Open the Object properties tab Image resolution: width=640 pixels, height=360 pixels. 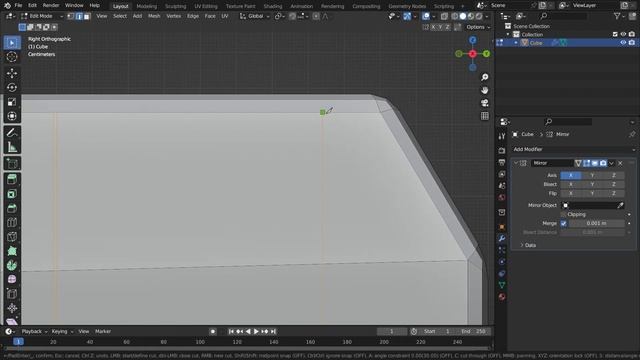[x=502, y=227]
